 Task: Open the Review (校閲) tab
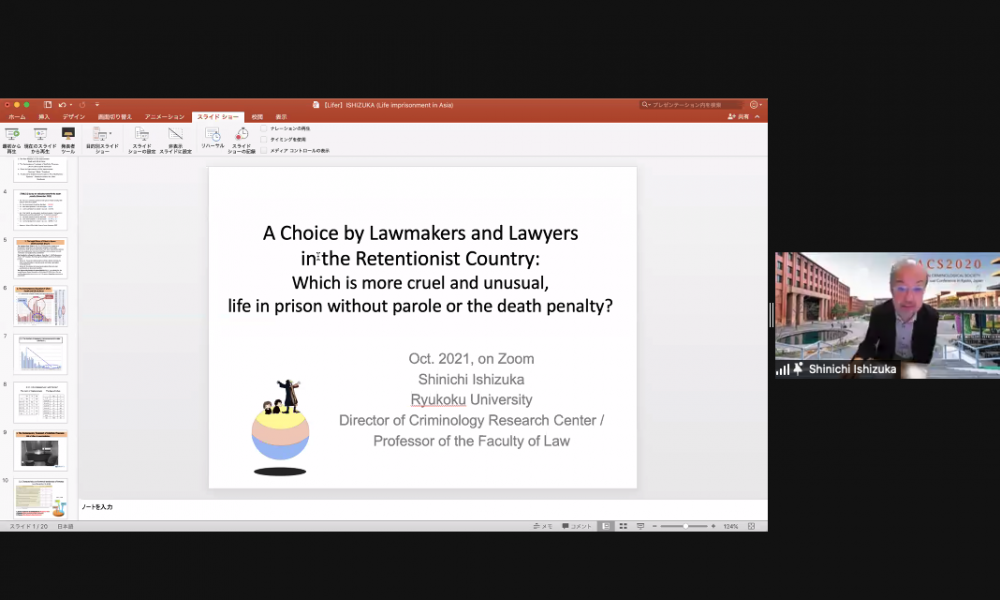pos(257,117)
